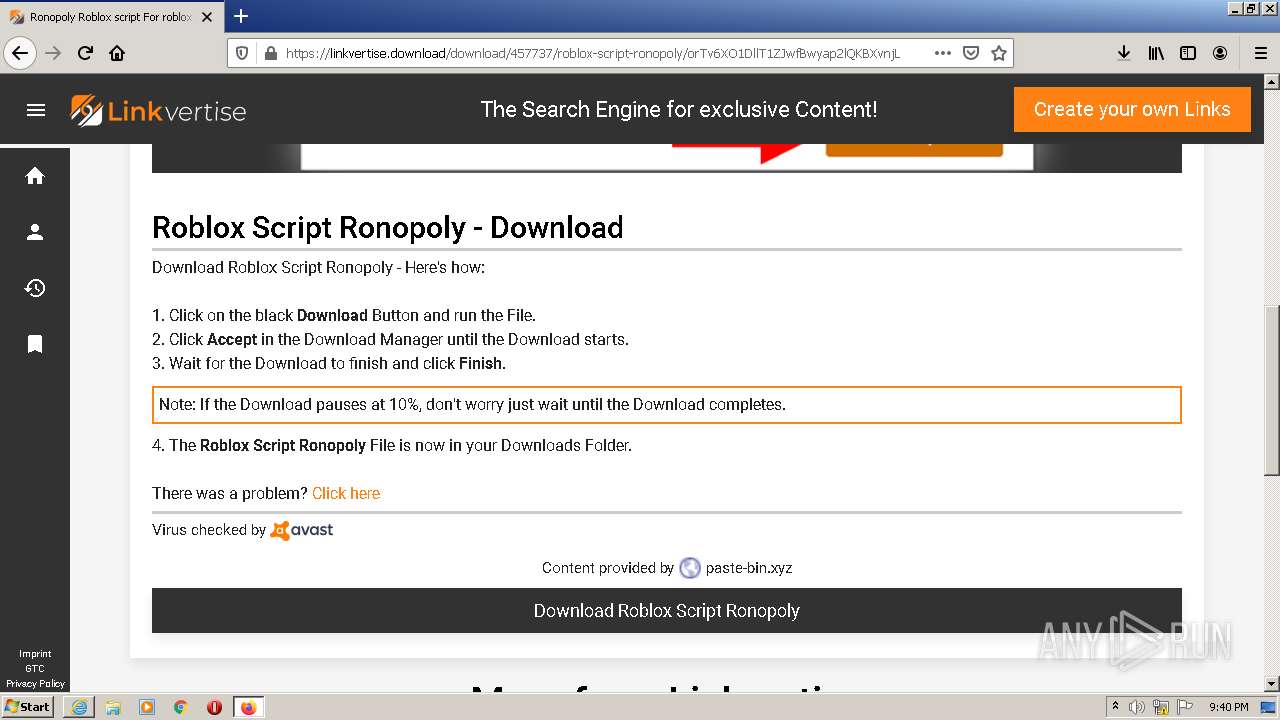
Task: Open page actions three-dot menu
Action: (942, 53)
